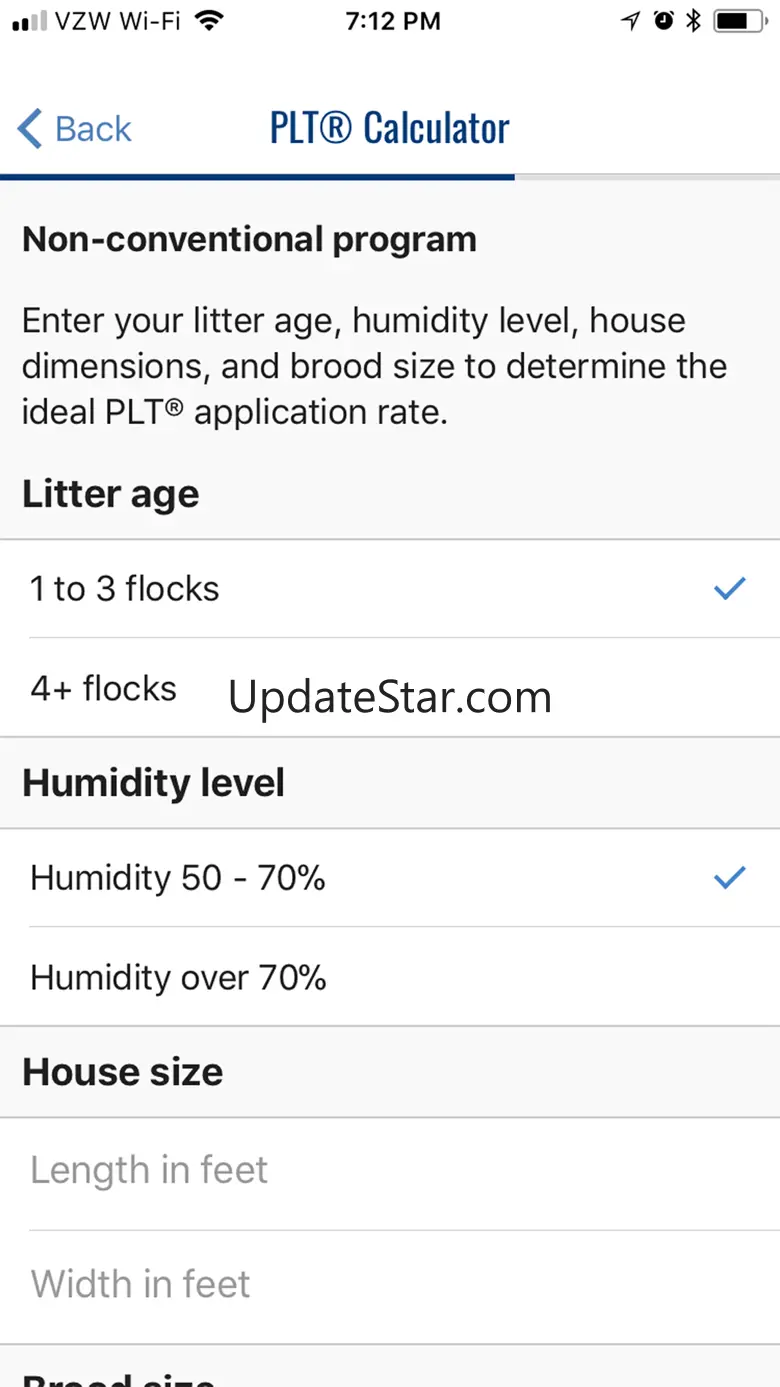Tap the 7:12 PM status bar clock
This screenshot has height=1387, width=780.
tap(393, 21)
